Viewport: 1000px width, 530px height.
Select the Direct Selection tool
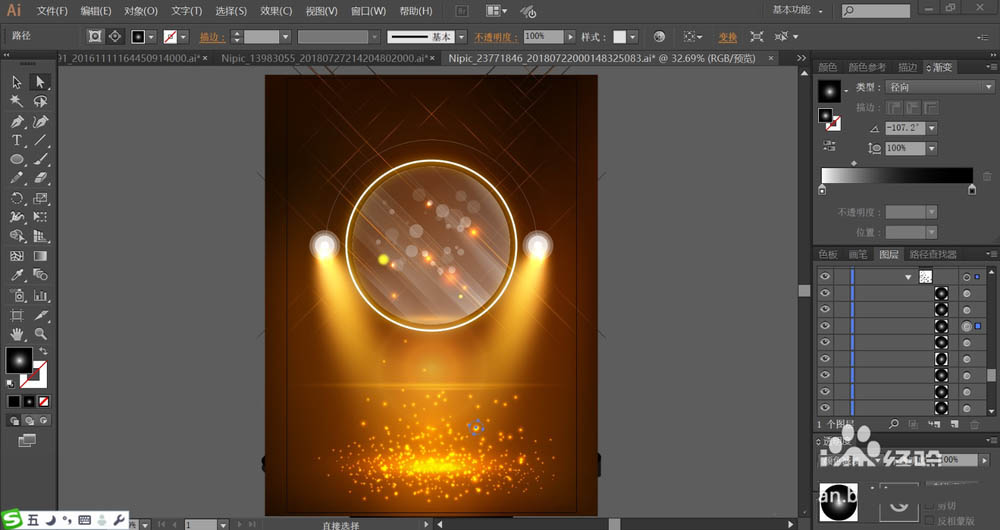(x=40, y=82)
